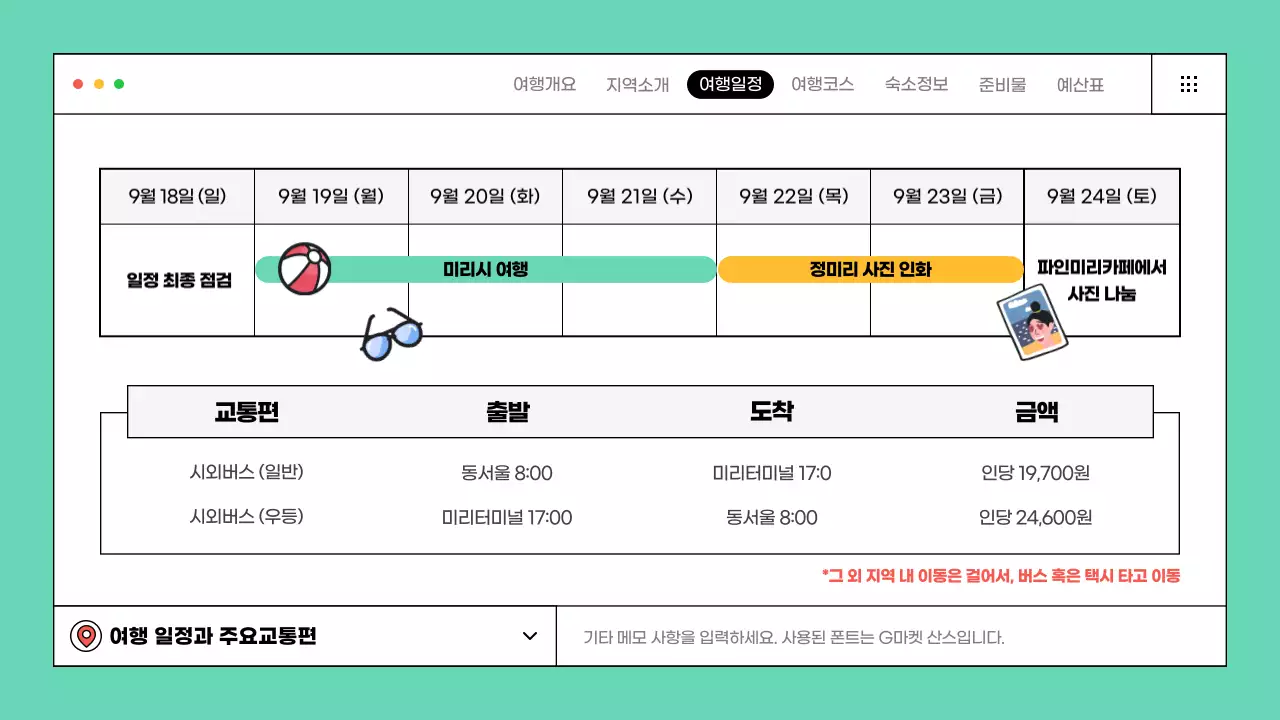Viewport: 1280px width, 720px height.
Task: Select the 미리시 여행 green timeline bar
Action: pos(487,269)
